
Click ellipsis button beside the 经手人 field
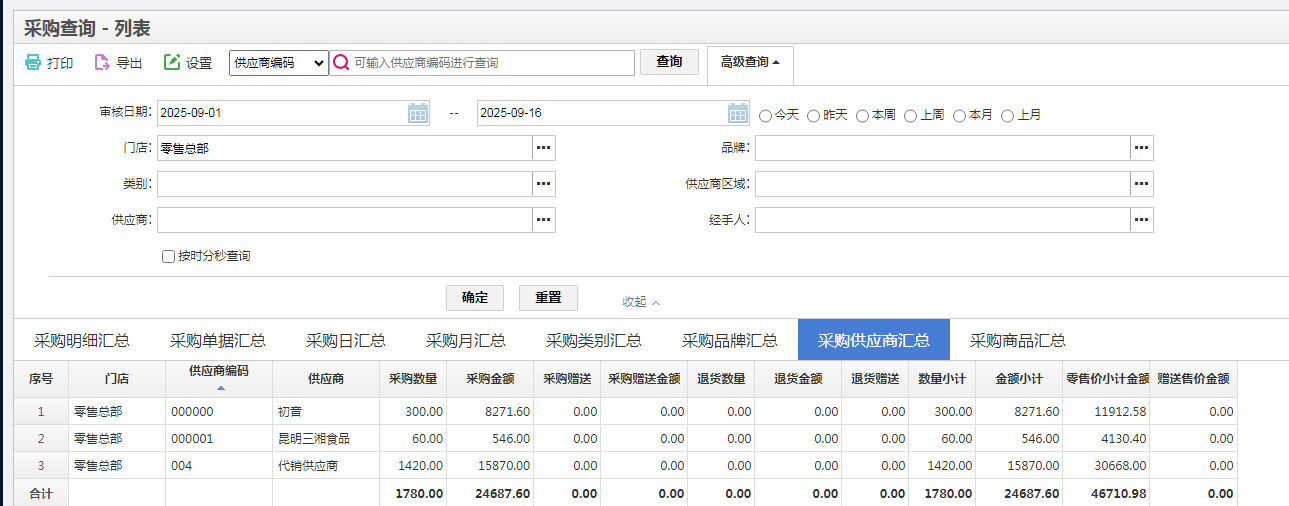[1141, 220]
